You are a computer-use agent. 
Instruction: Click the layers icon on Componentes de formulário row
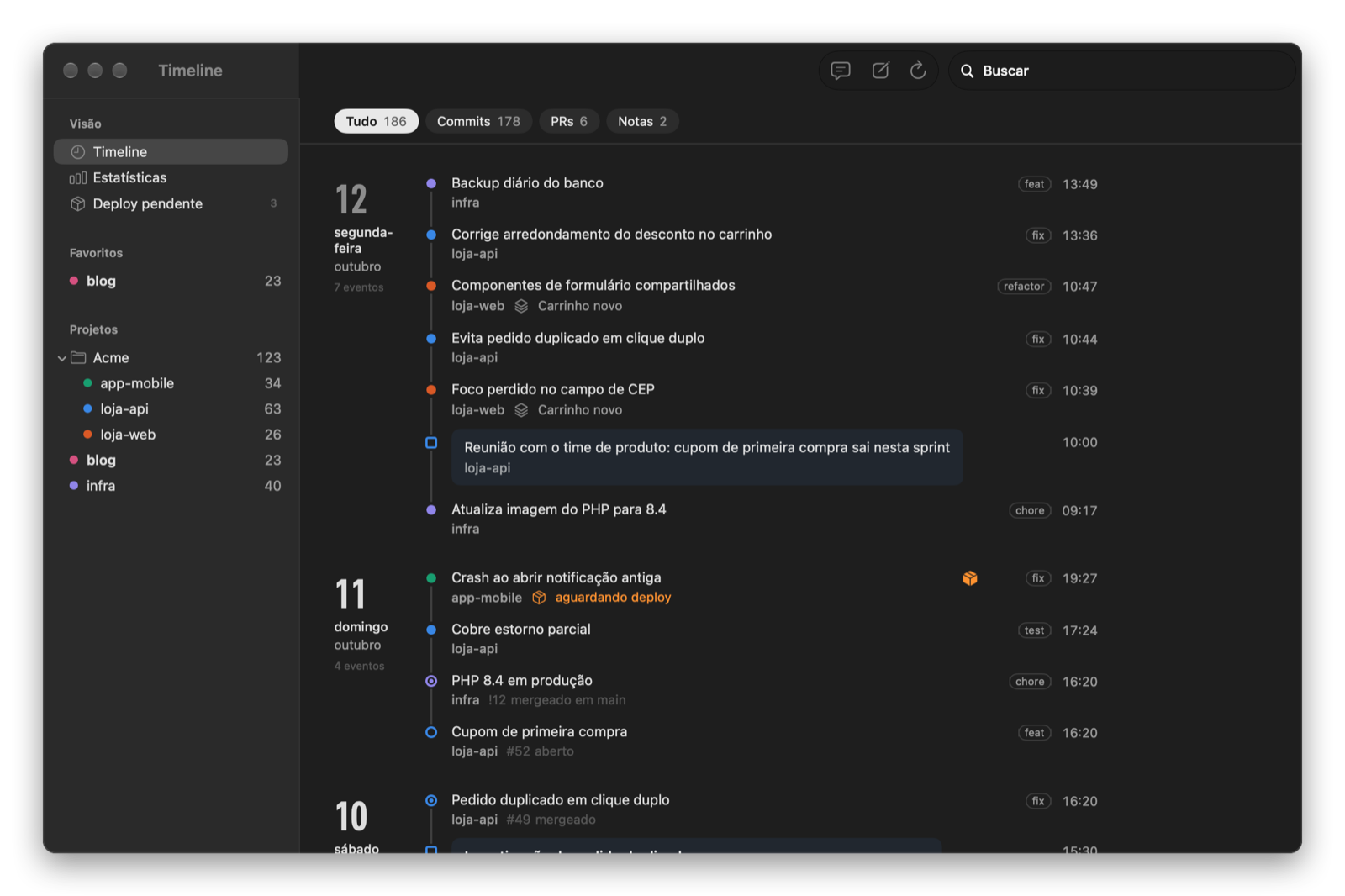(x=521, y=306)
